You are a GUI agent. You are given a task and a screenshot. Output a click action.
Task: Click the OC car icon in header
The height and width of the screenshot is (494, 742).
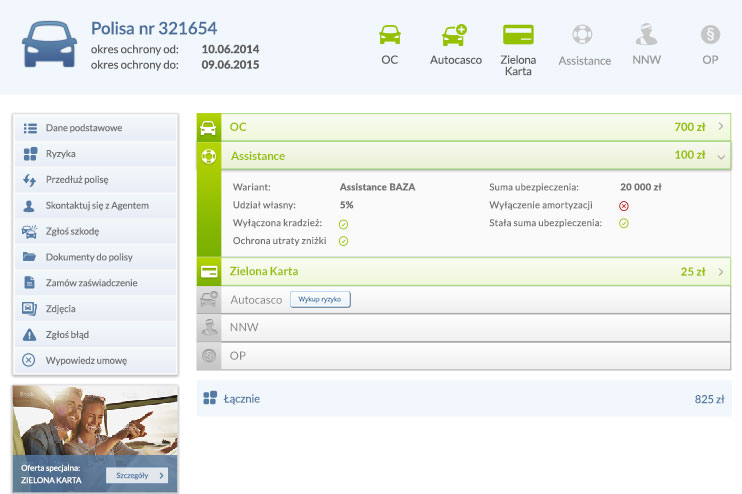pos(390,35)
